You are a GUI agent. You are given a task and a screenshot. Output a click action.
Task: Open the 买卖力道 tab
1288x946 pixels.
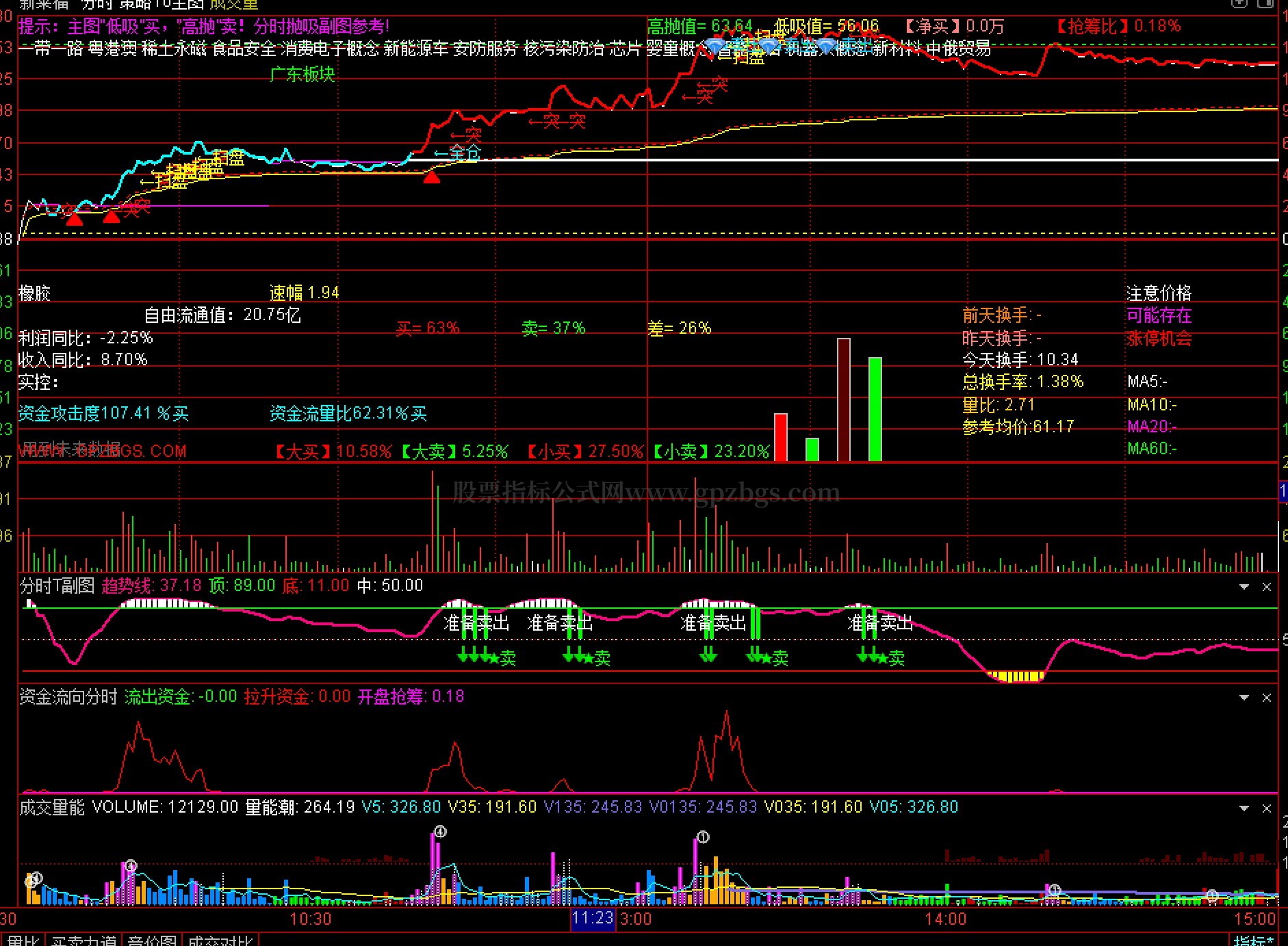[x=83, y=940]
